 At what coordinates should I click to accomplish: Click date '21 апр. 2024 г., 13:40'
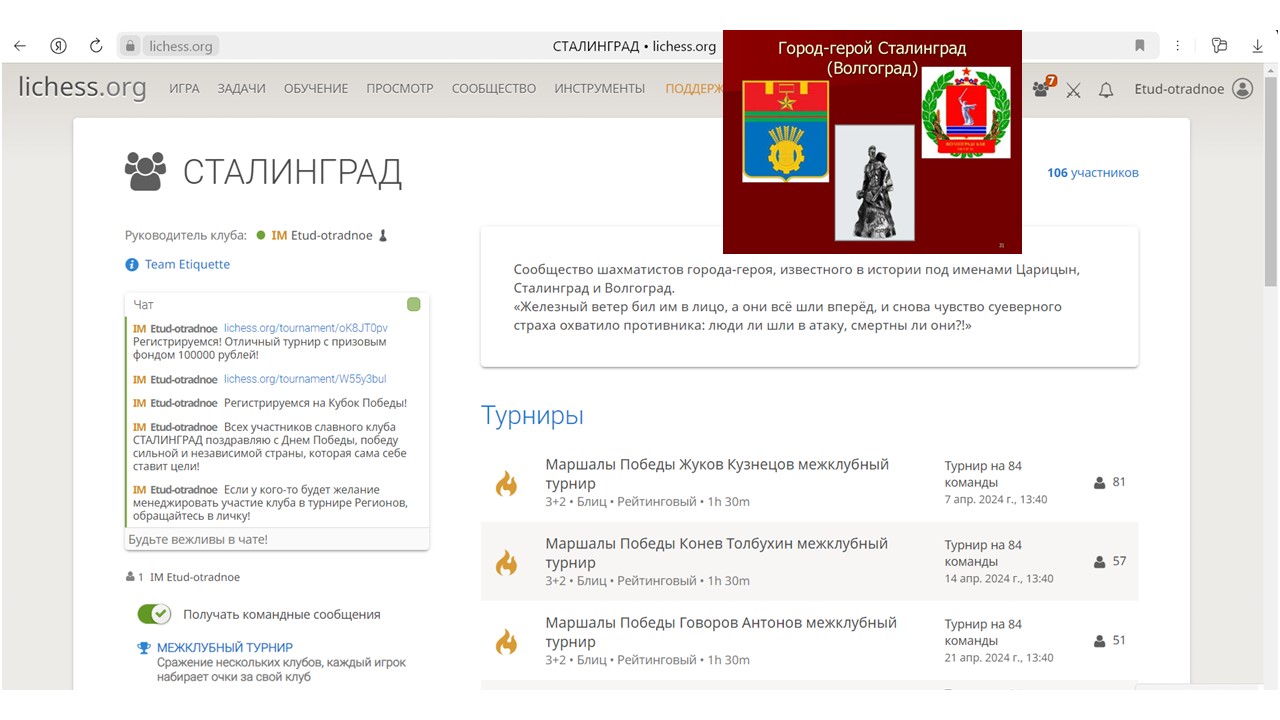[999, 658]
